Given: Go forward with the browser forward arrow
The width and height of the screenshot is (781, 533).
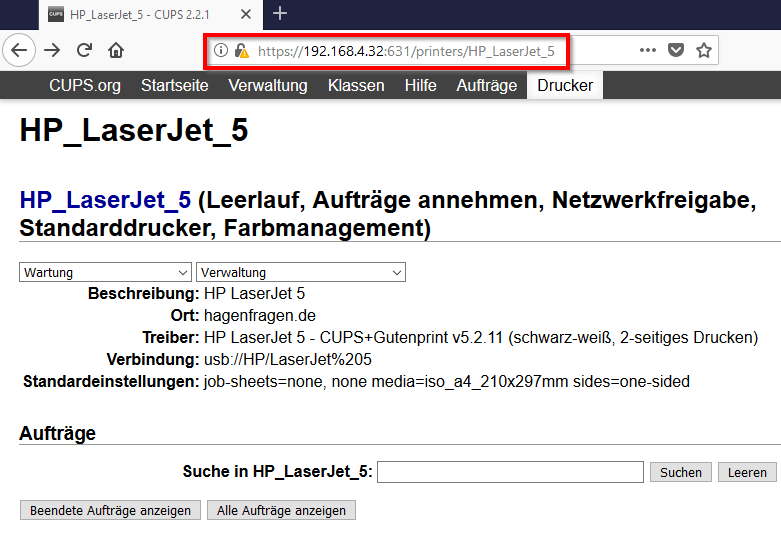Looking at the screenshot, I should (52, 50).
